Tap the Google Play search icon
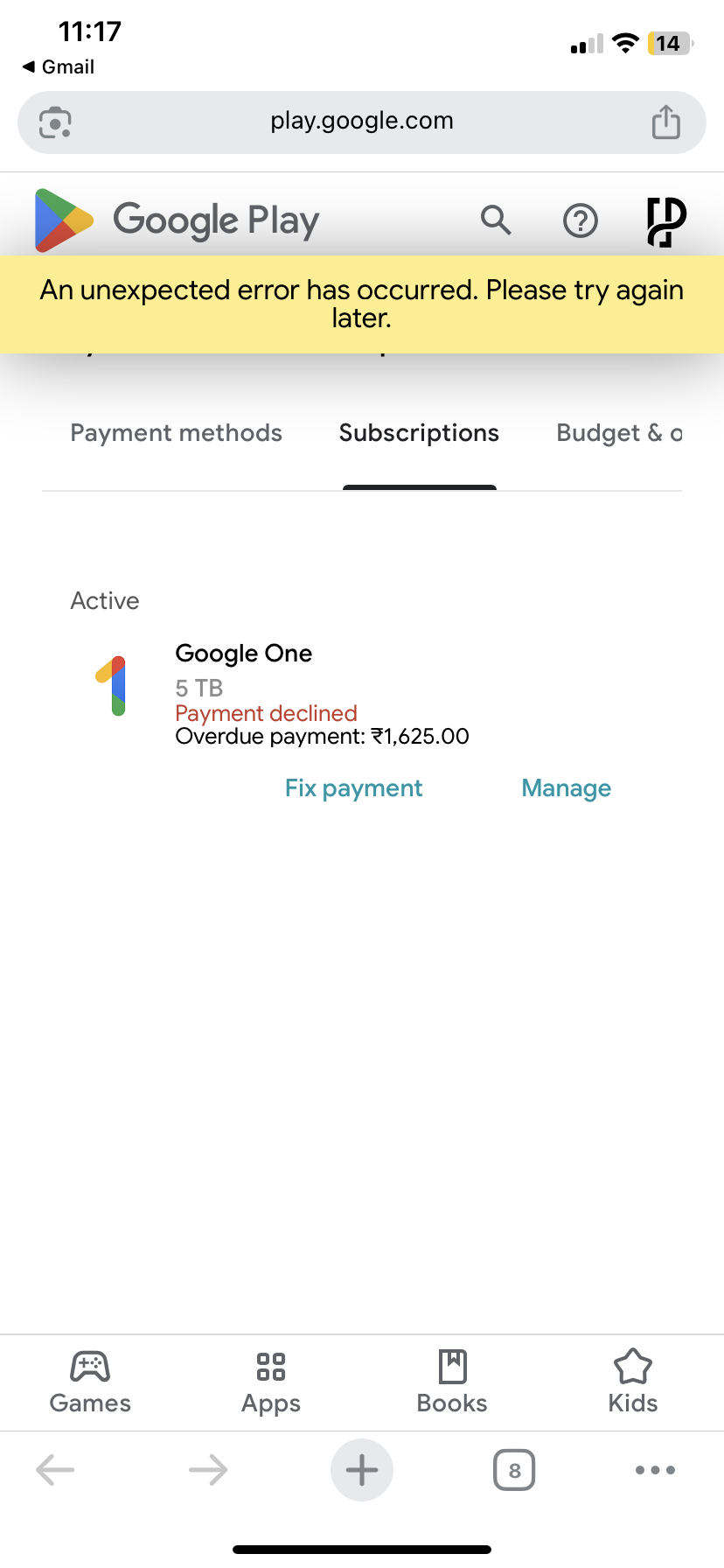724x1568 pixels. tap(496, 220)
